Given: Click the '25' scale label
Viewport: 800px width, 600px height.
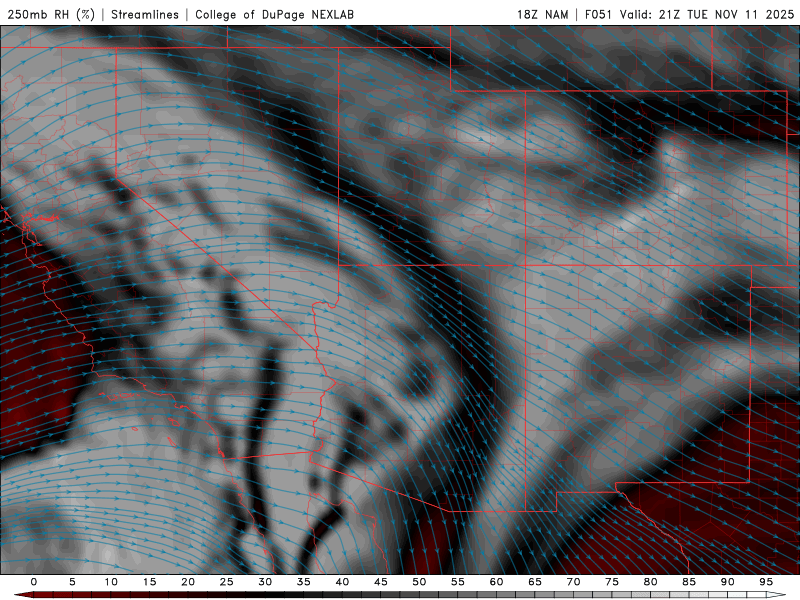Looking at the screenshot, I should [227, 582].
